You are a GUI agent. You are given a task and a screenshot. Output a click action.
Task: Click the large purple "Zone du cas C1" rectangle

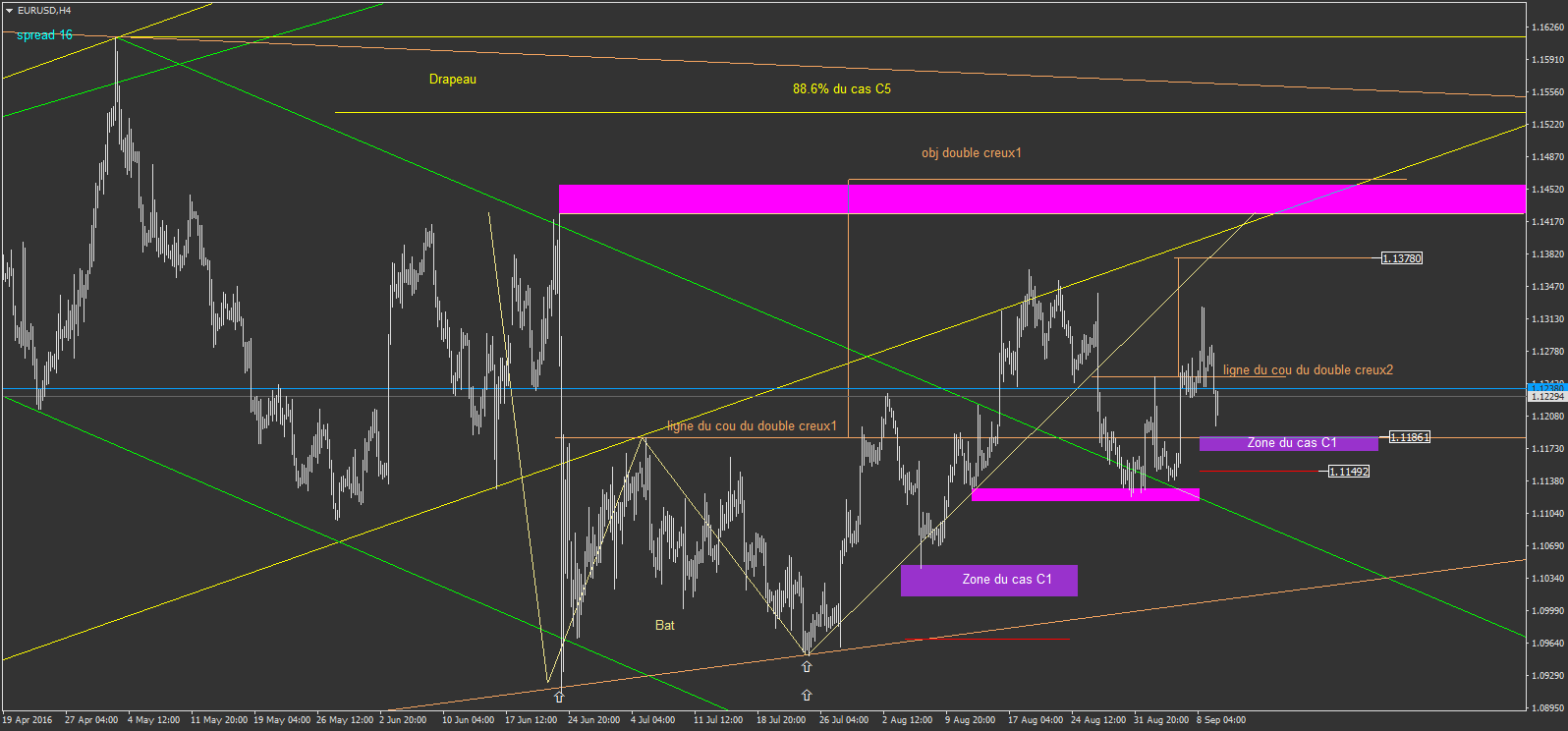989,581
